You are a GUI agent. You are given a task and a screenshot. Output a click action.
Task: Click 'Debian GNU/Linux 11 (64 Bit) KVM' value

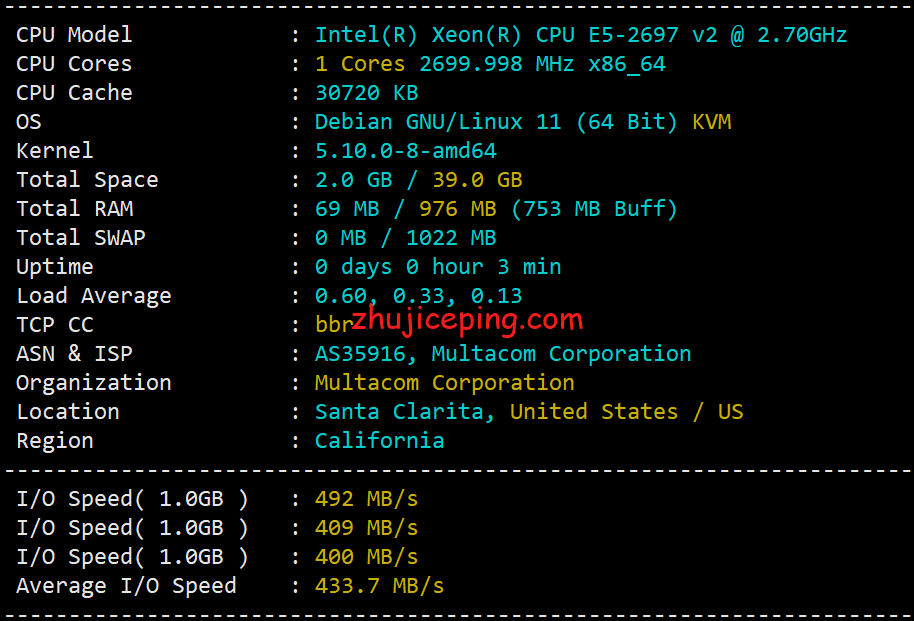pyautogui.click(x=523, y=122)
